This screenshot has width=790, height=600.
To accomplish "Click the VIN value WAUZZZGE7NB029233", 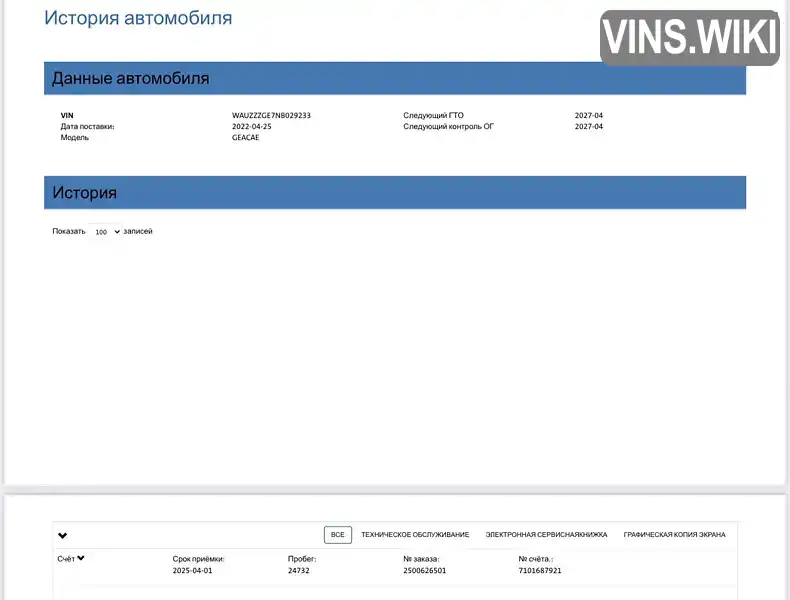I will [x=271, y=115].
